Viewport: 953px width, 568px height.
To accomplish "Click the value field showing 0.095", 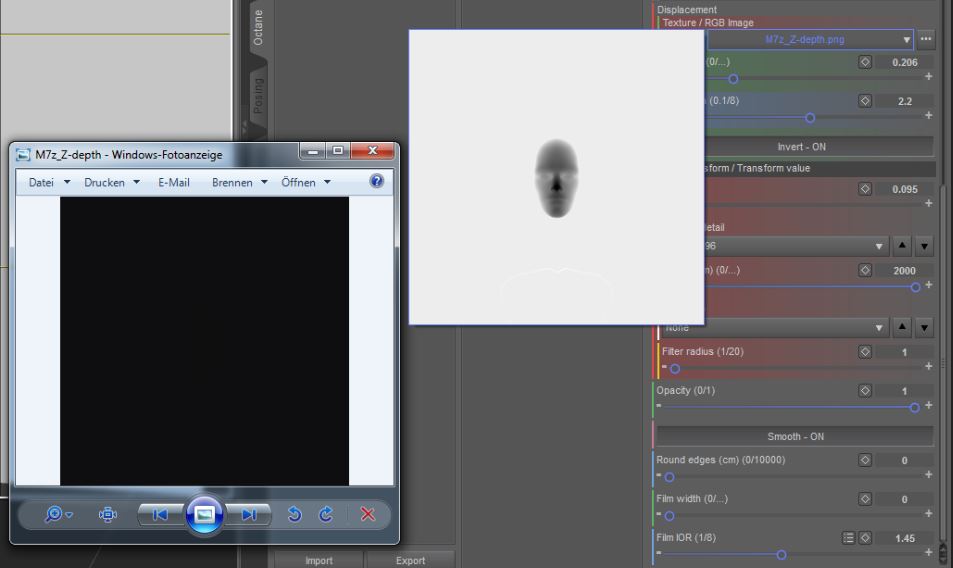I will (x=904, y=190).
